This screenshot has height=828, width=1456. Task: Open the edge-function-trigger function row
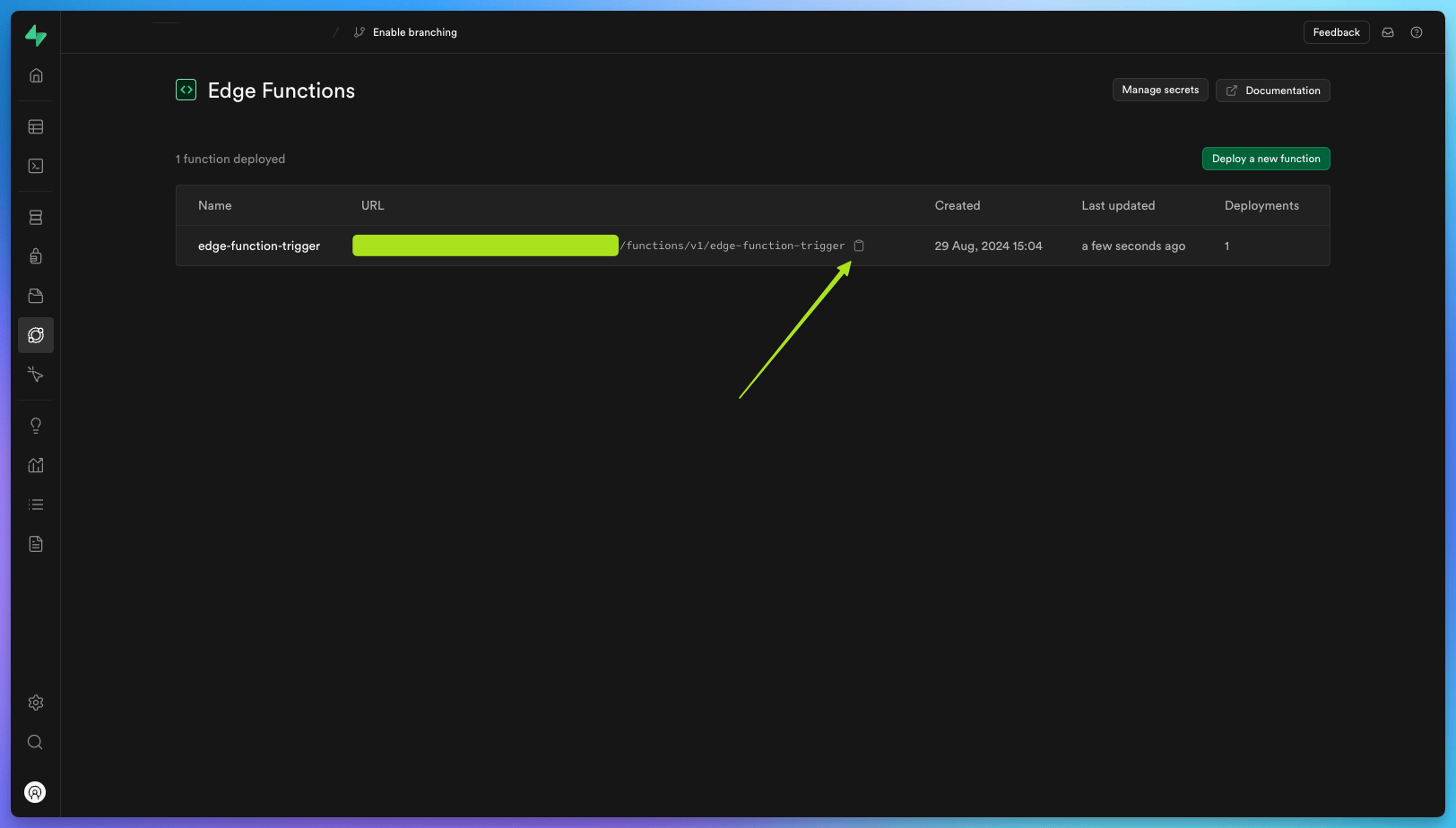(x=753, y=246)
